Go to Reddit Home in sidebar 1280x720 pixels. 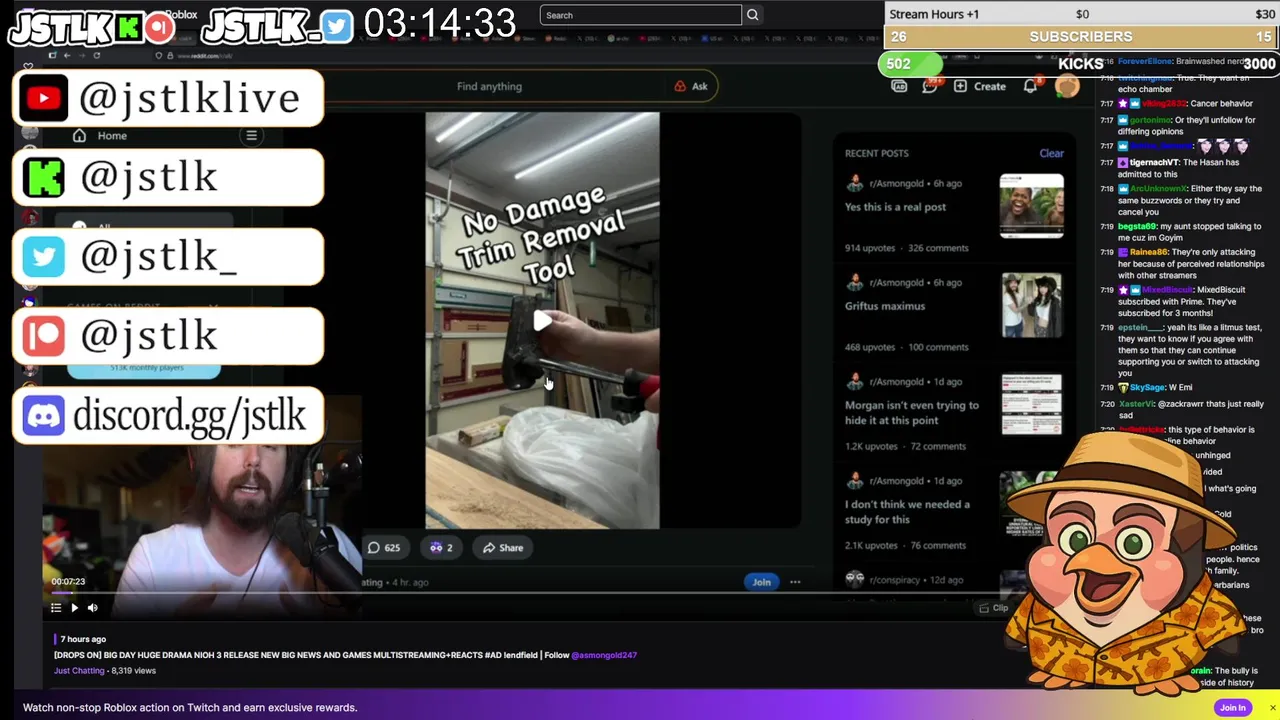pyautogui.click(x=100, y=136)
